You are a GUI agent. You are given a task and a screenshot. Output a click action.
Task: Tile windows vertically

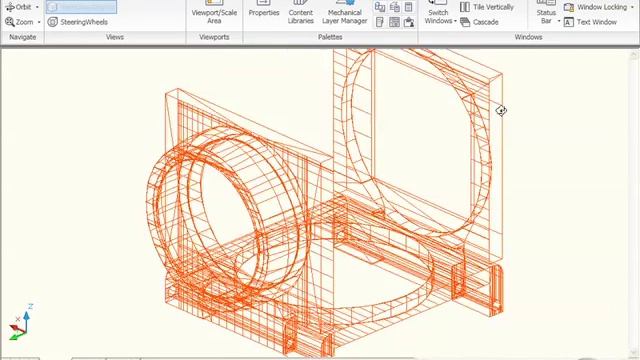[487, 7]
